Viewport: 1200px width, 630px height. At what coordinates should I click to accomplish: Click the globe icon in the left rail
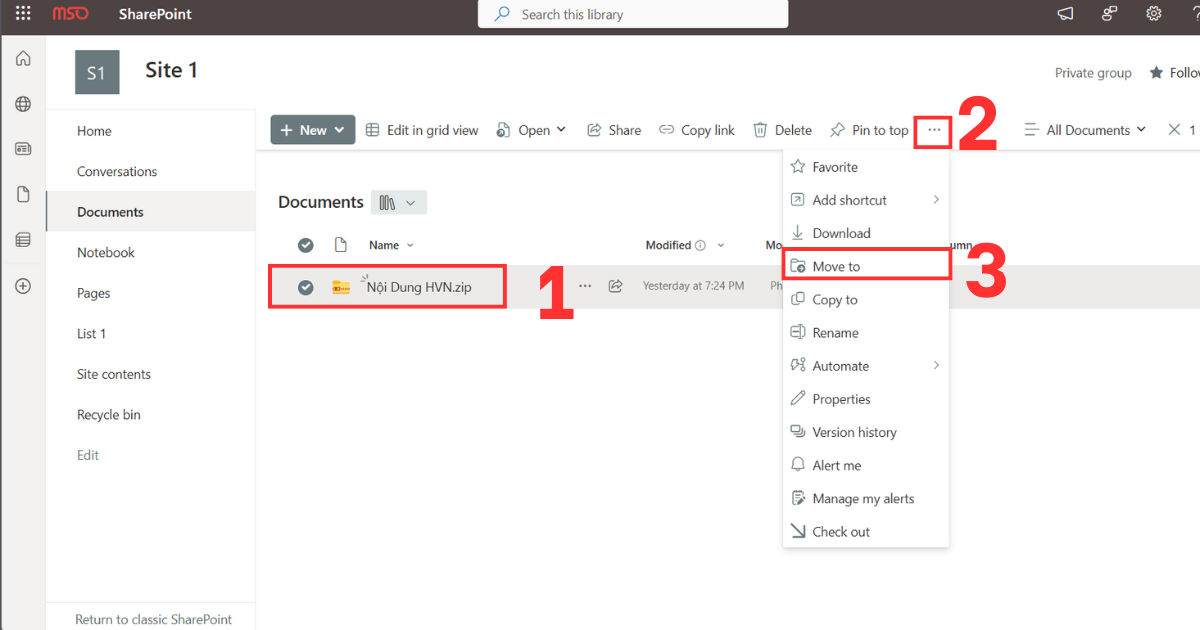point(22,103)
